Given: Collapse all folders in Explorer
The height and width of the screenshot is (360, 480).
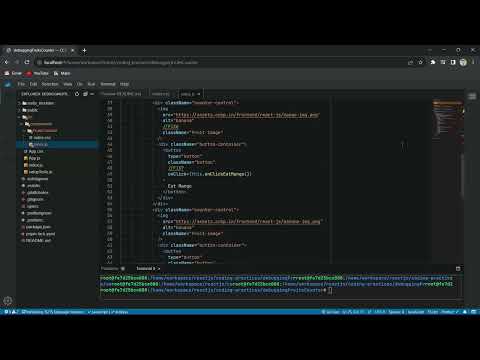Looking at the screenshot, I should pyautogui.click(x=85, y=94).
